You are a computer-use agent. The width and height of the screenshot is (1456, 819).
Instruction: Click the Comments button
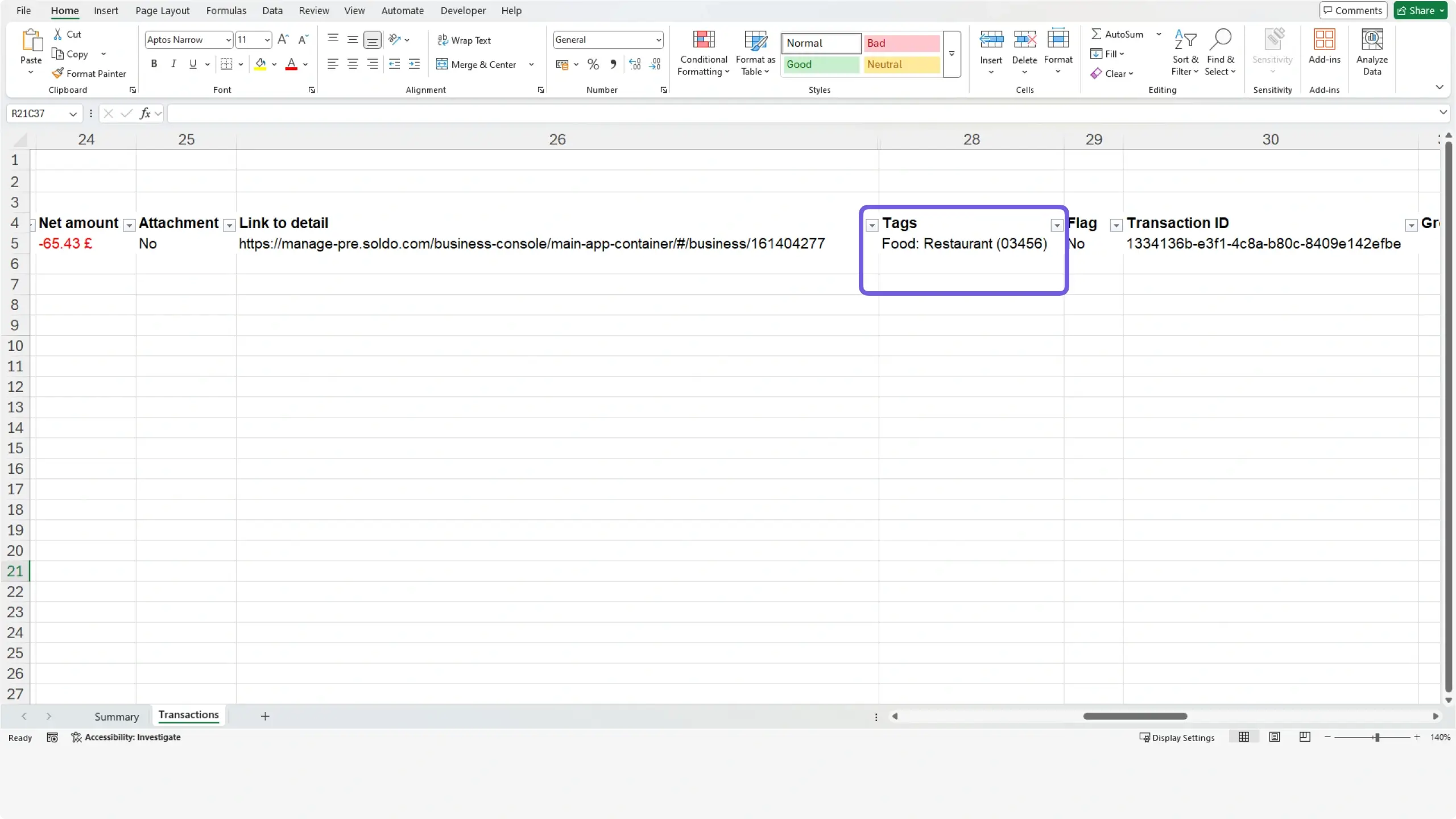click(x=1353, y=10)
